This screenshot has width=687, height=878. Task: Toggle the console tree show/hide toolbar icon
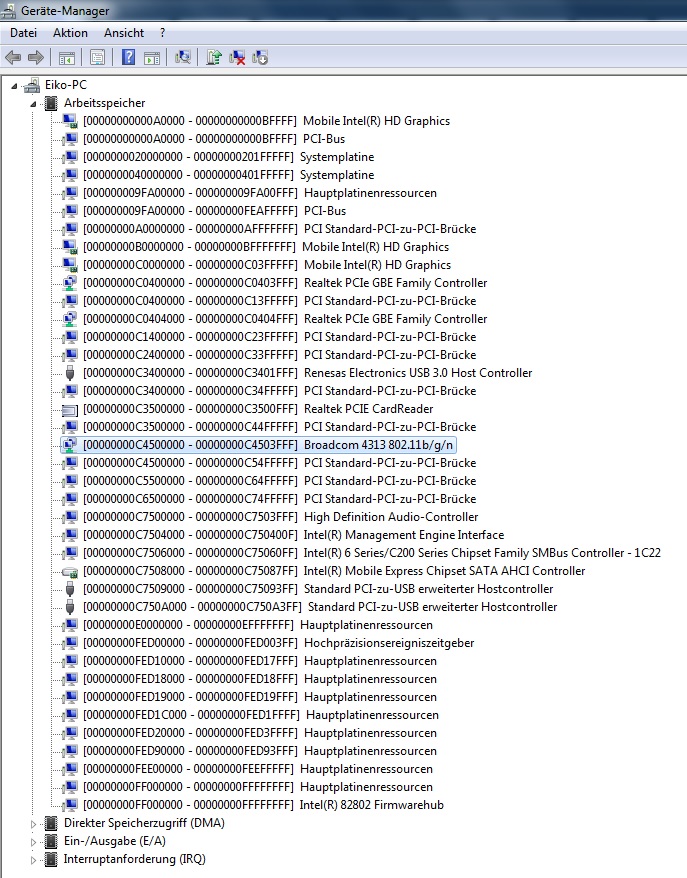pos(67,57)
